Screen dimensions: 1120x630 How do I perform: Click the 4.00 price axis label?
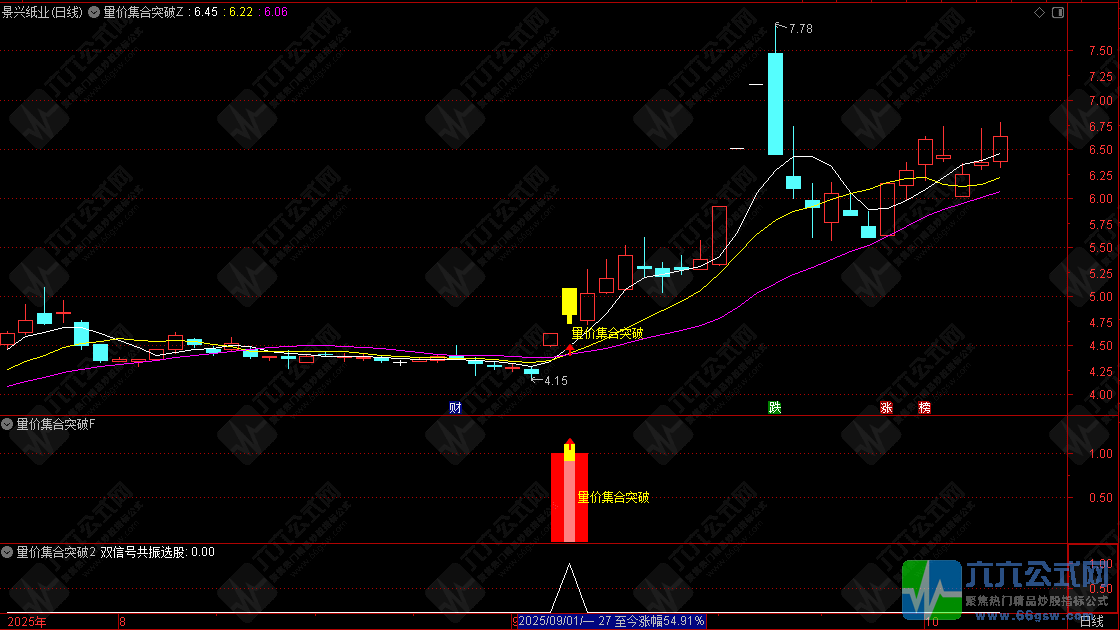1101,394
